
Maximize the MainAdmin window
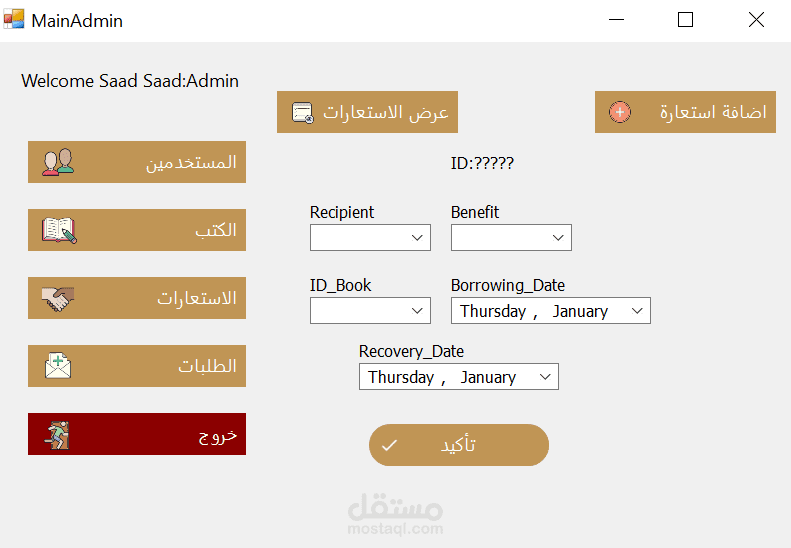pyautogui.click(x=685, y=19)
